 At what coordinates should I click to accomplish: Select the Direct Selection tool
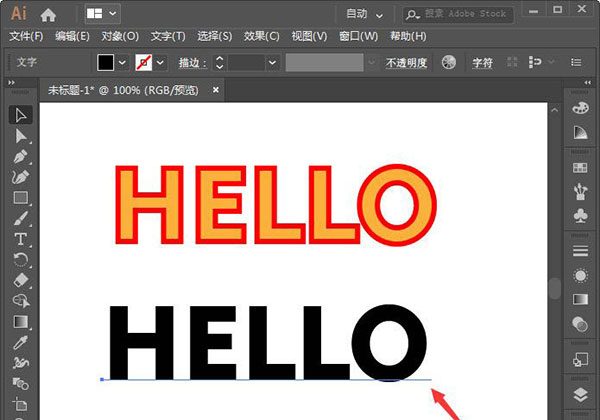point(21,136)
